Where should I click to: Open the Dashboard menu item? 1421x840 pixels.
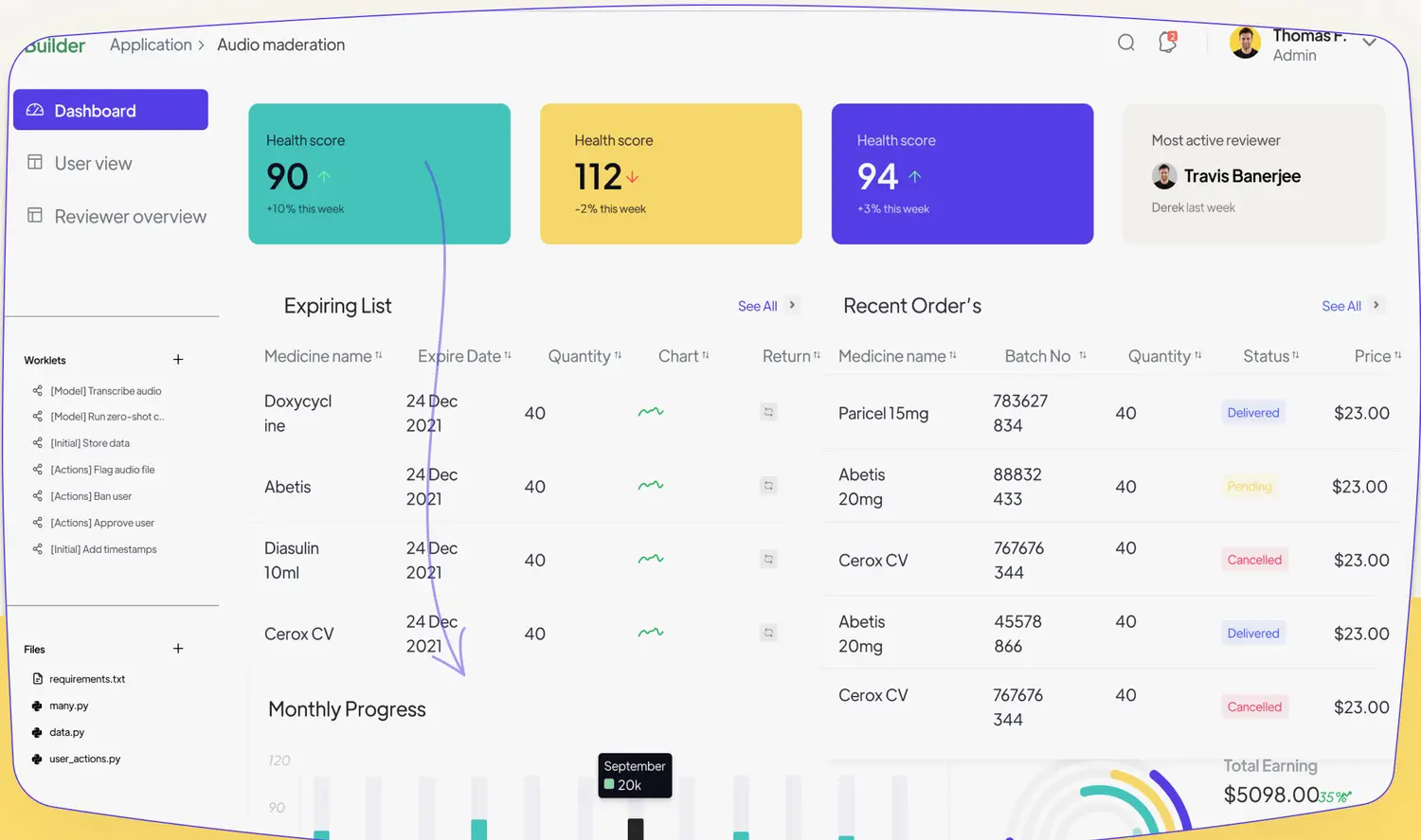point(111,110)
